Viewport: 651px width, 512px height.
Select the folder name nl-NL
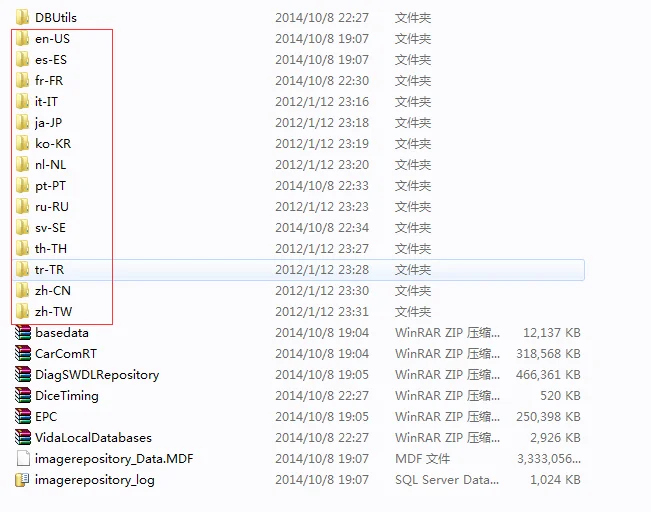point(51,164)
